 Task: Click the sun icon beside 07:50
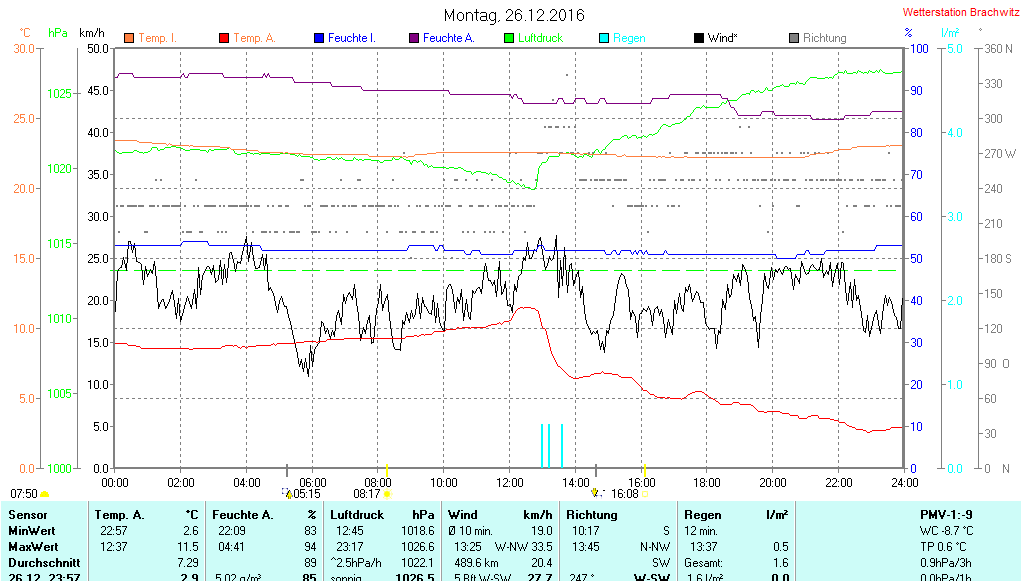point(44,494)
